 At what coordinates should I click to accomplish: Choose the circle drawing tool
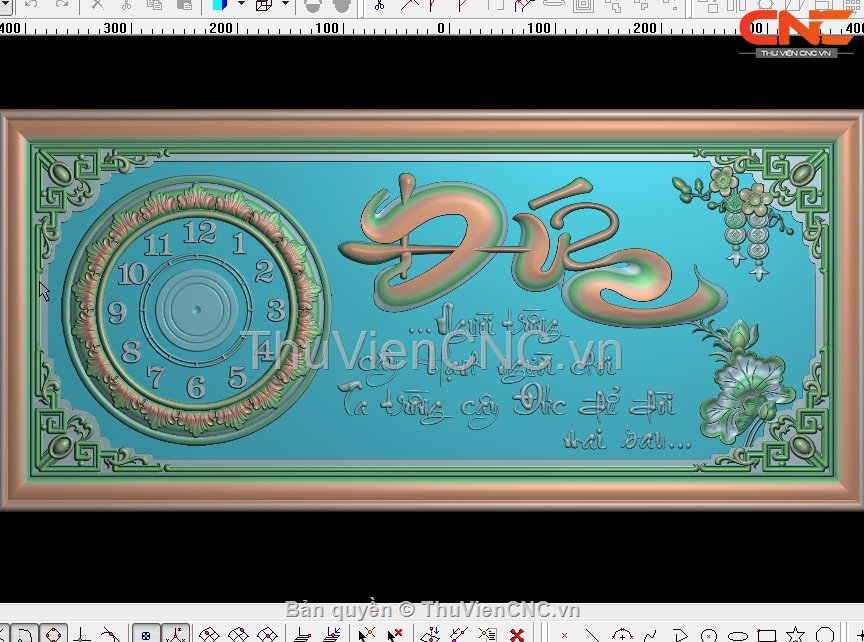click(x=709, y=635)
